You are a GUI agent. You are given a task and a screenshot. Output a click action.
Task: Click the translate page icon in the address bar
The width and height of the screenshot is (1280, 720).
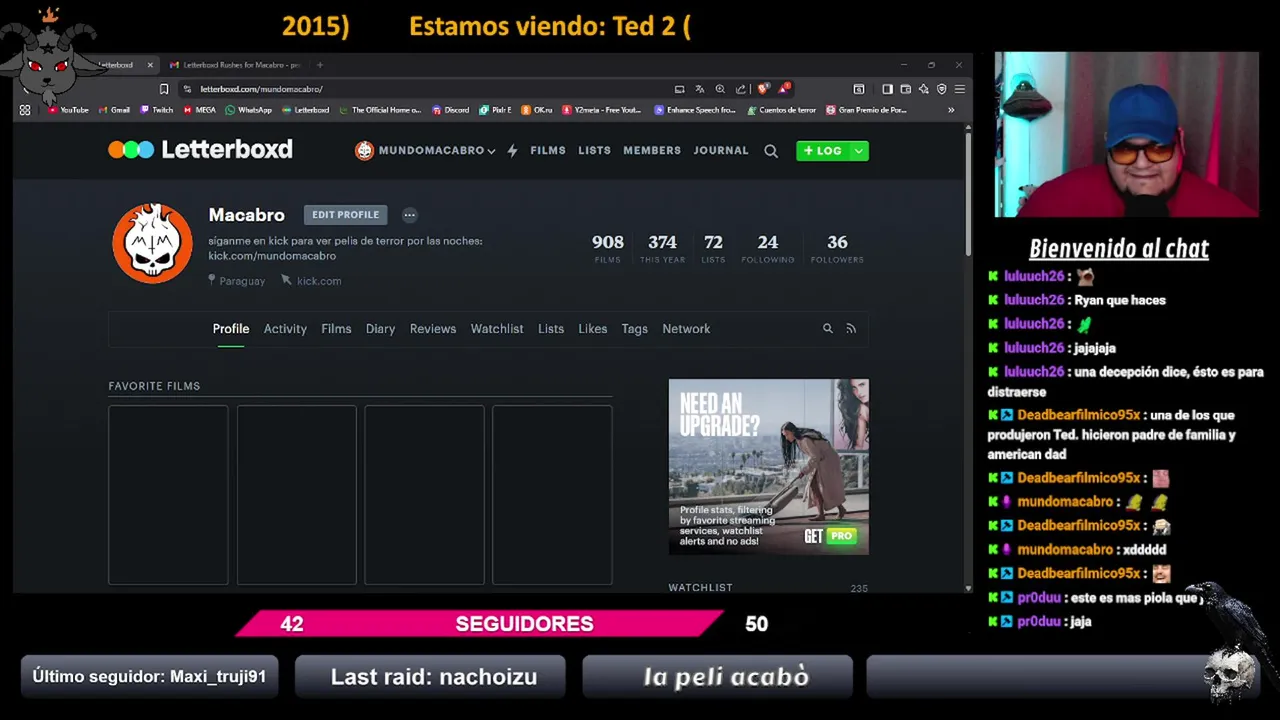pyautogui.click(x=700, y=89)
